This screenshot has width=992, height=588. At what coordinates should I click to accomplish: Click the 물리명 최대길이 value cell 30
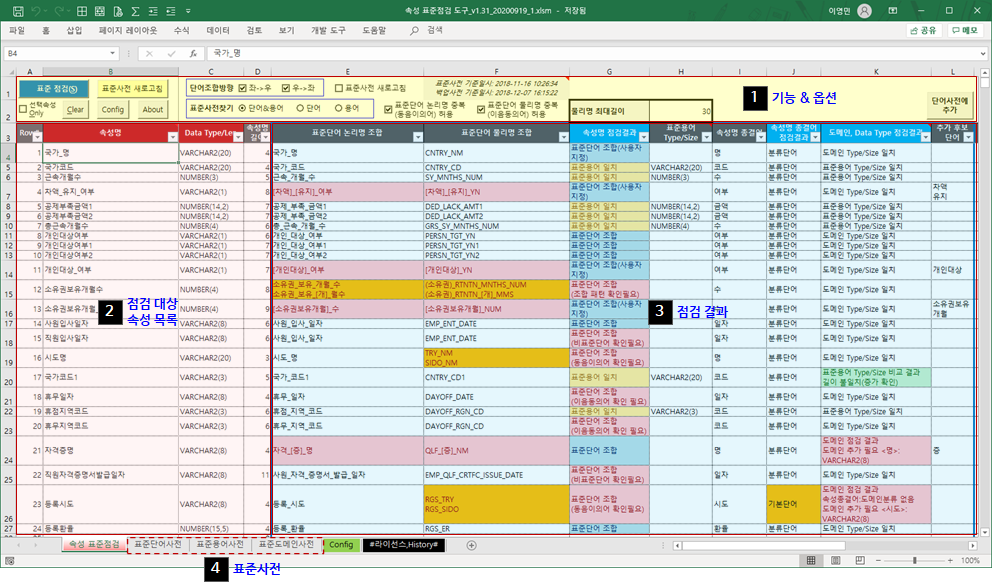[681, 111]
